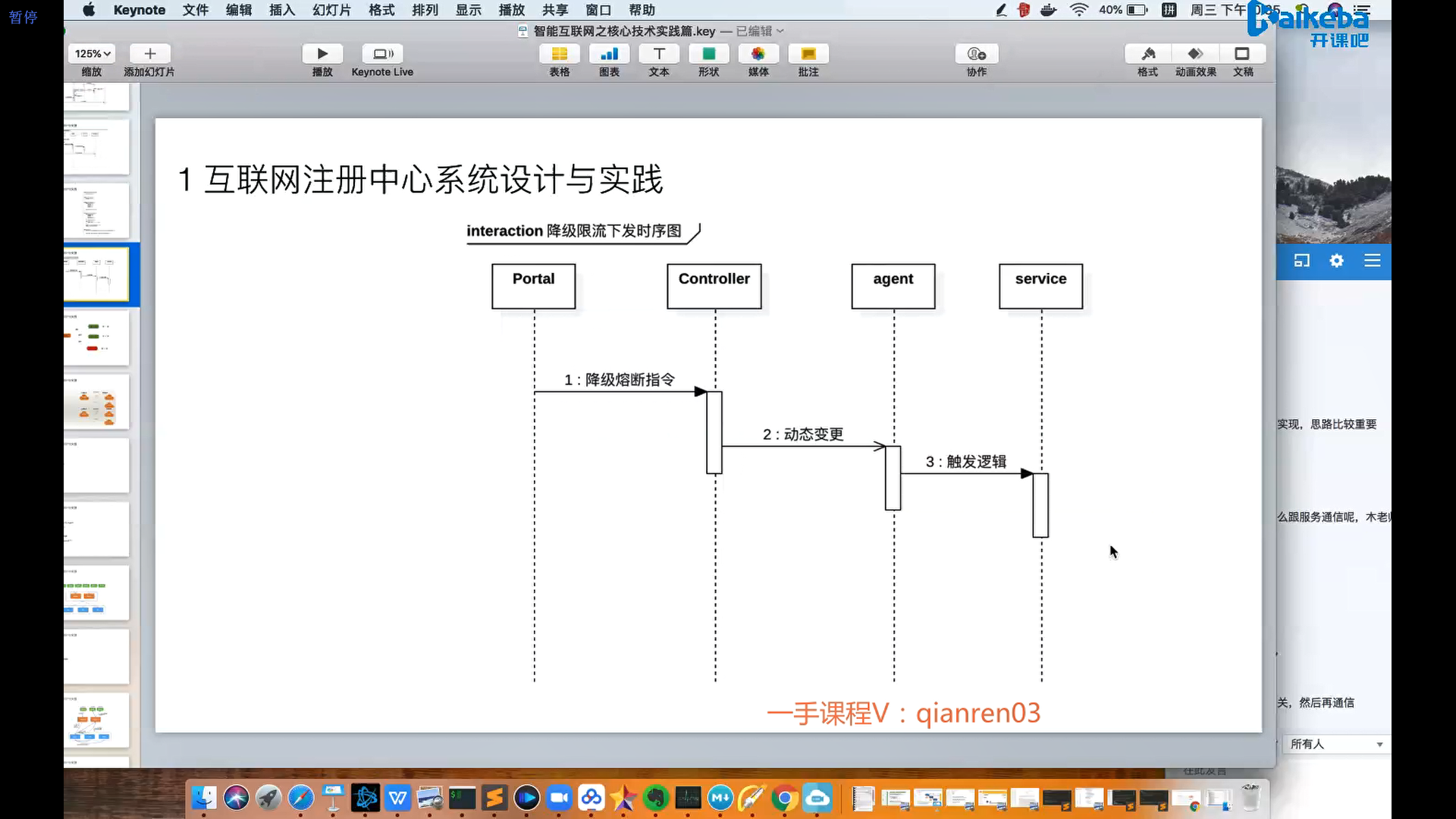Click the 添加幻灯片 add slide button
1456x819 pixels.
pyautogui.click(x=149, y=54)
